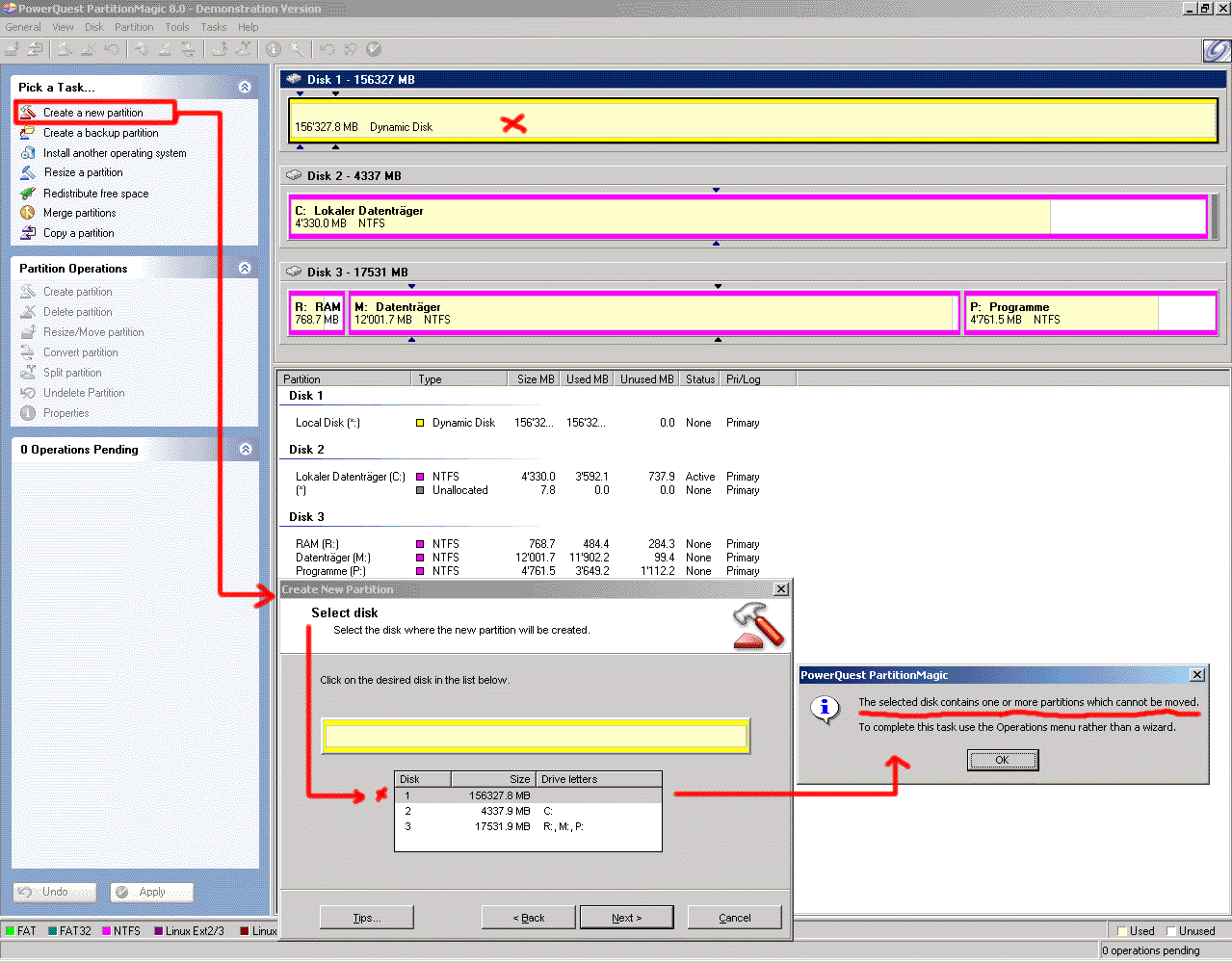The width and height of the screenshot is (1232, 963).
Task: Launch Install another operating system task
Action: coord(115,153)
